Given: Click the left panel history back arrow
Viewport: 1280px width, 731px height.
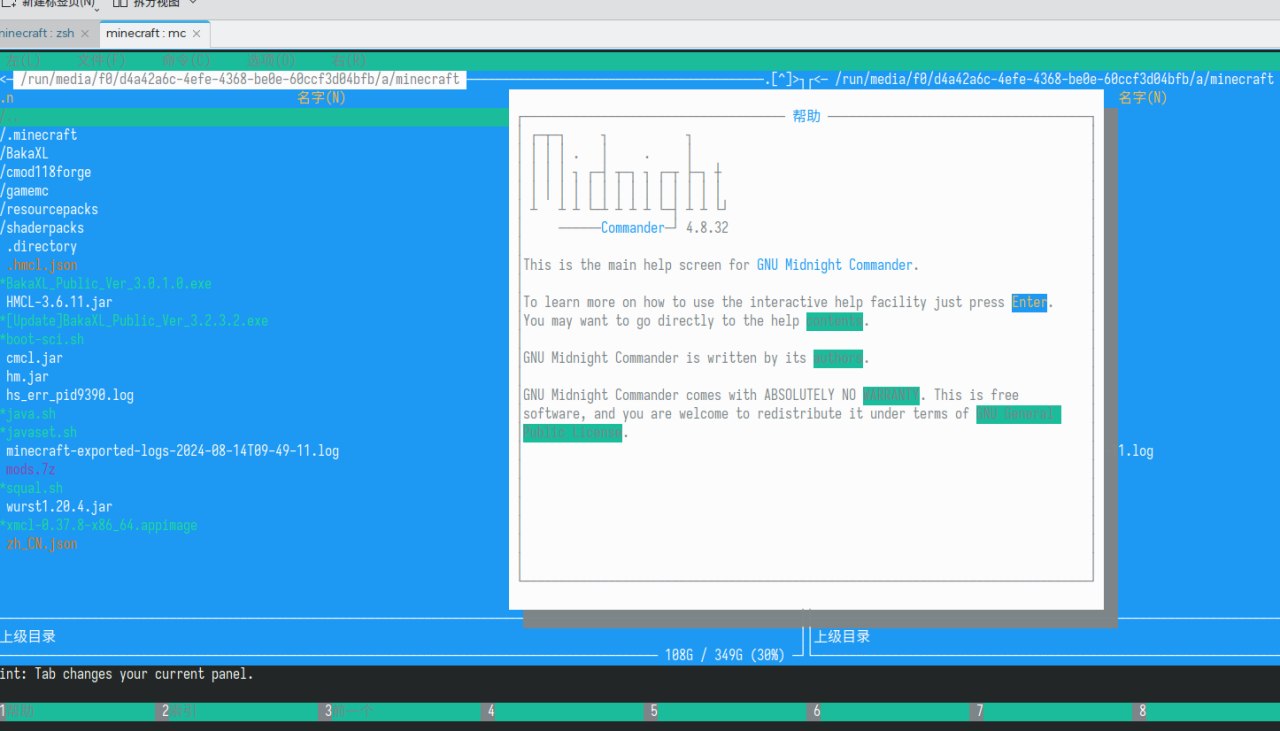Looking at the screenshot, I should pos(5,79).
